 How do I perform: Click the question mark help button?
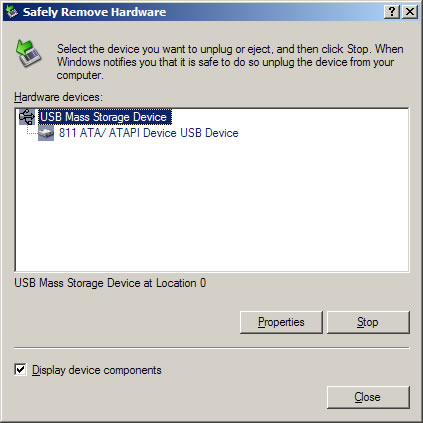(392, 12)
